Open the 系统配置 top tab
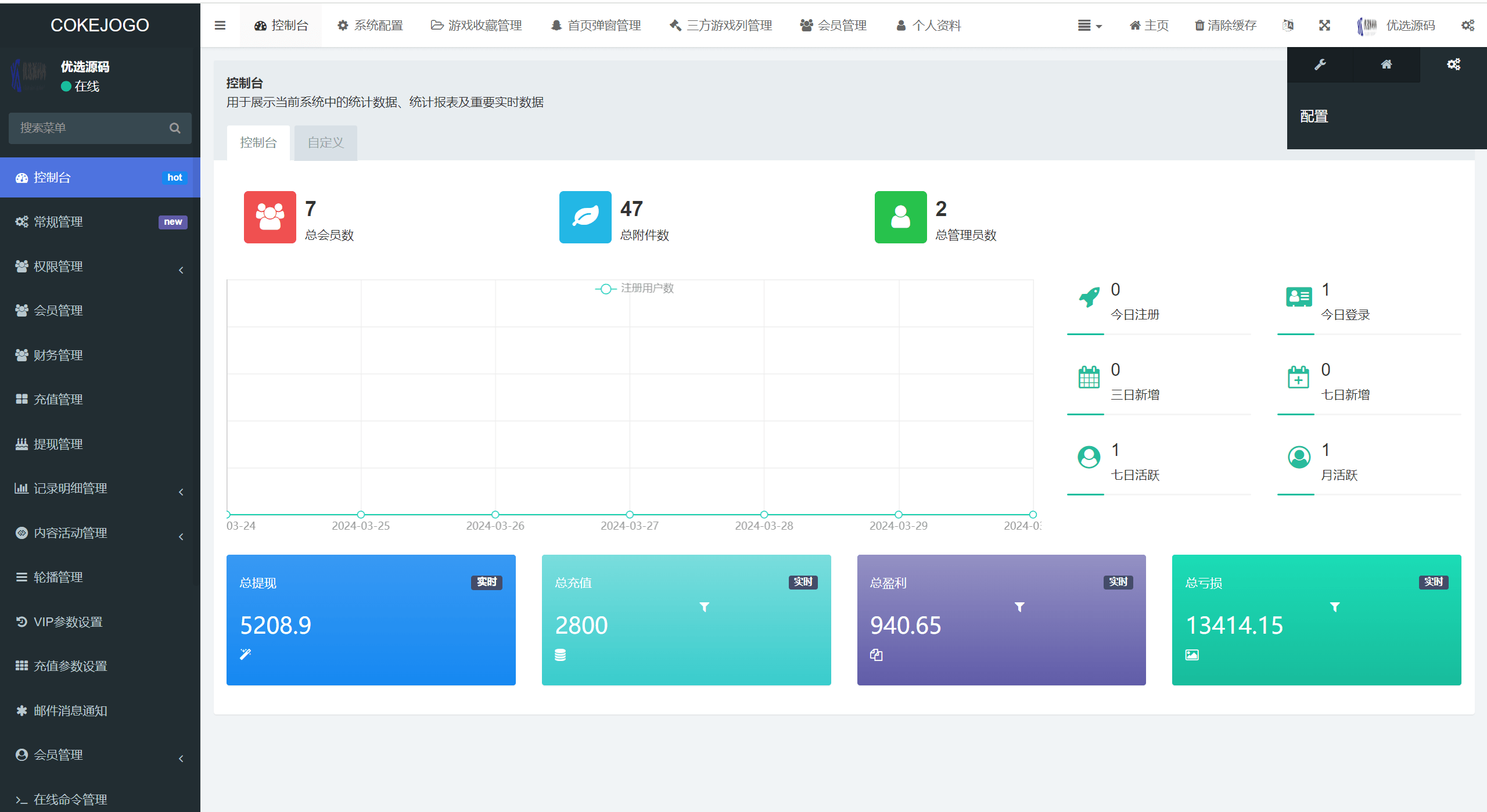1487x812 pixels. (x=371, y=25)
